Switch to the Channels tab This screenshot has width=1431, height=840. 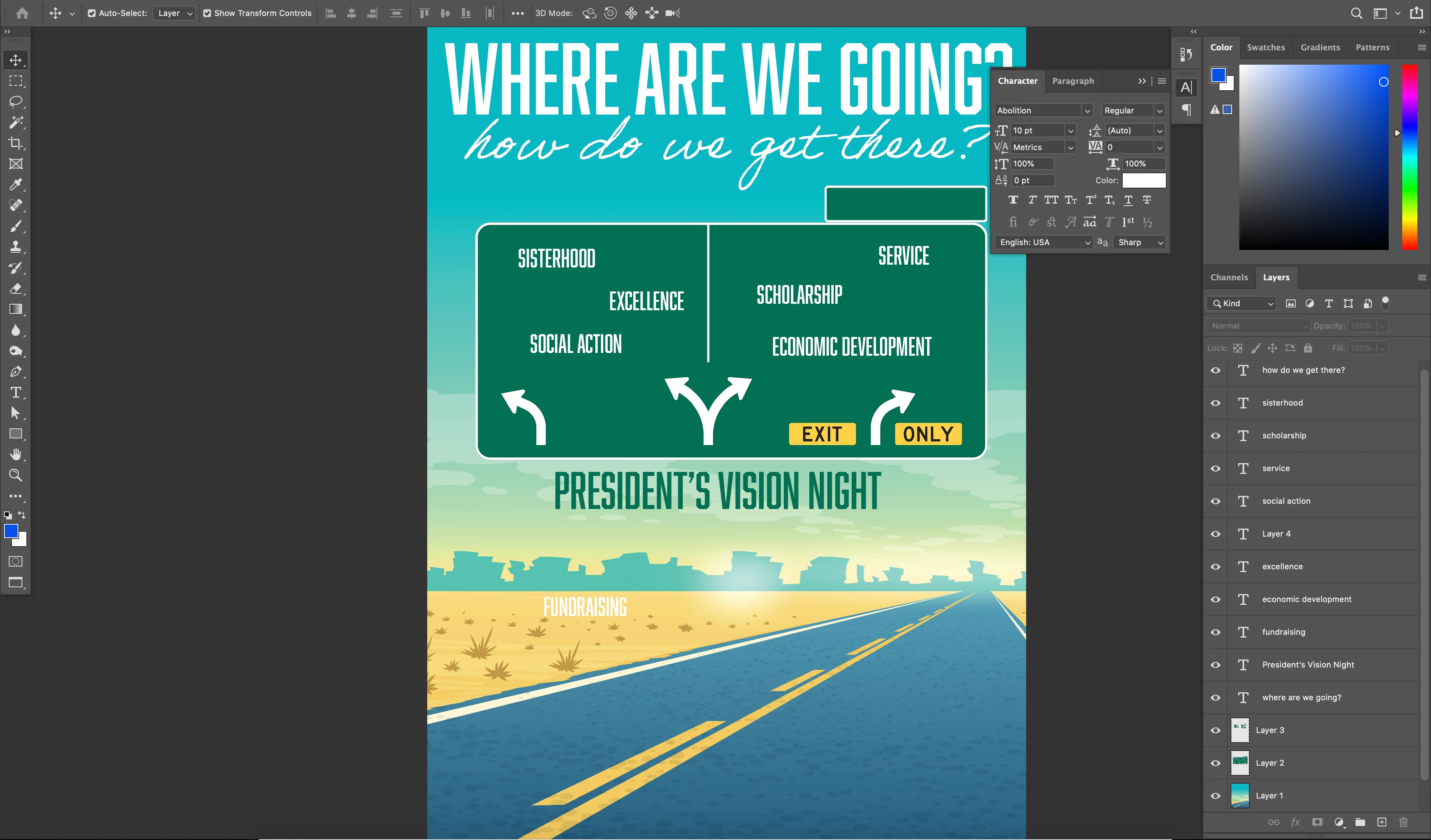click(1229, 277)
